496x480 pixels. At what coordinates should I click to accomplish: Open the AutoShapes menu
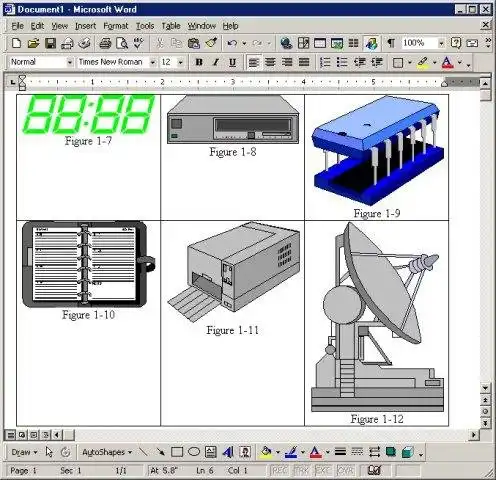point(107,452)
